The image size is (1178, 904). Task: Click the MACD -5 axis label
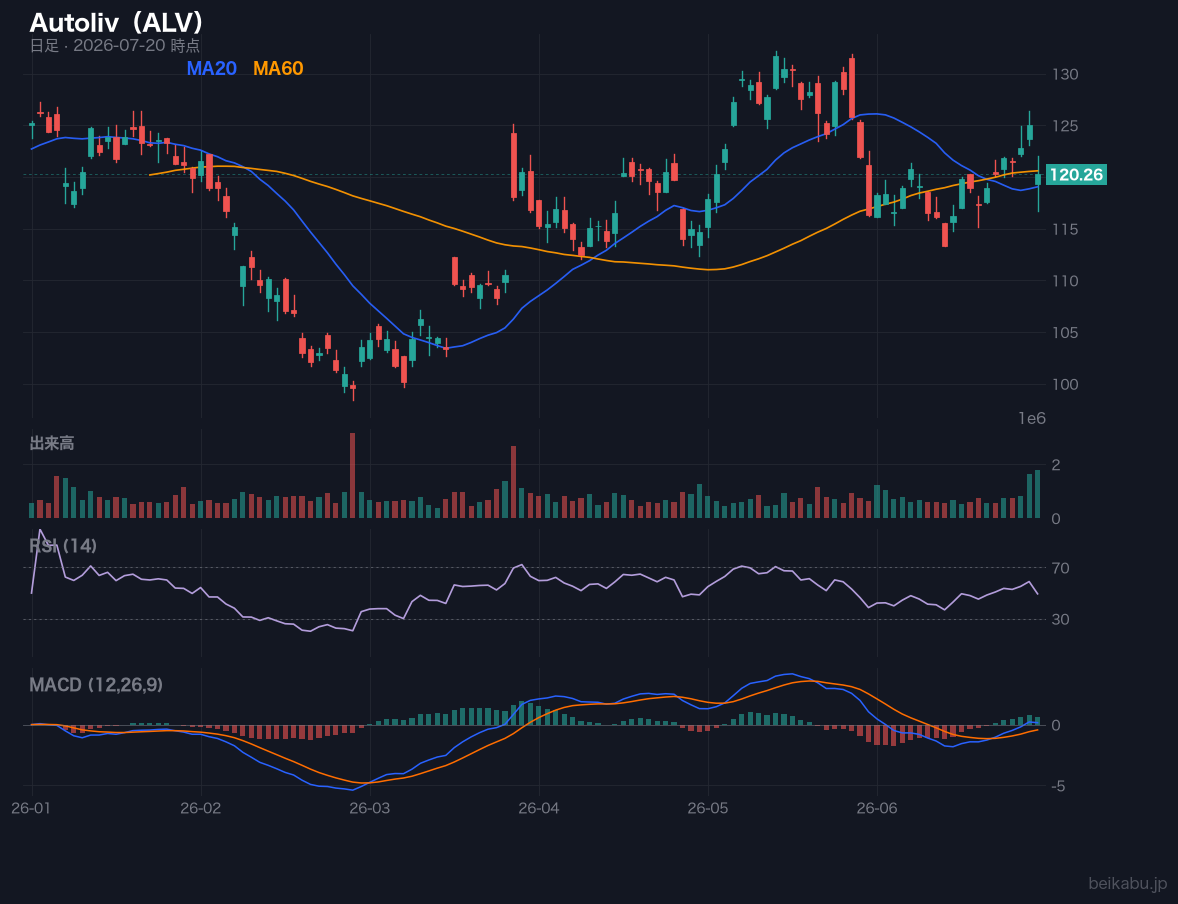tap(1059, 786)
